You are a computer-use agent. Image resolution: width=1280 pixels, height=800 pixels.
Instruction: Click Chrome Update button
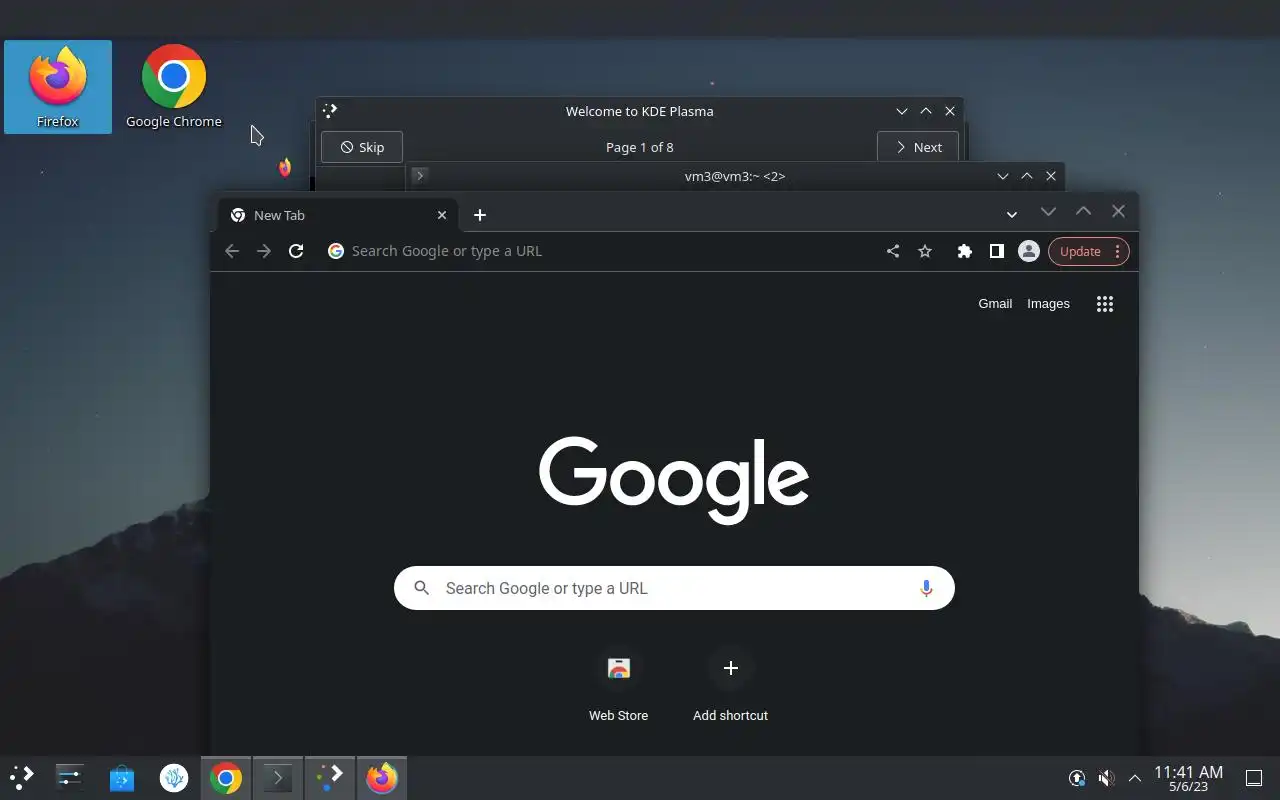pos(1080,252)
